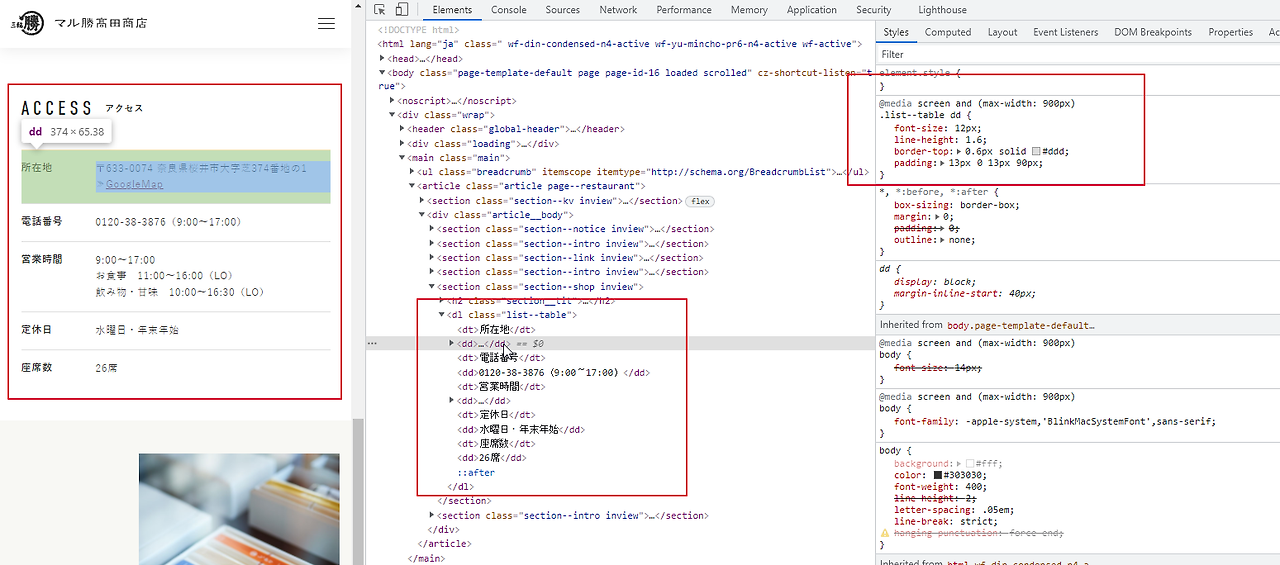The image size is (1280, 565).
Task: Select the Styles sidebar tab
Action: click(x=896, y=32)
